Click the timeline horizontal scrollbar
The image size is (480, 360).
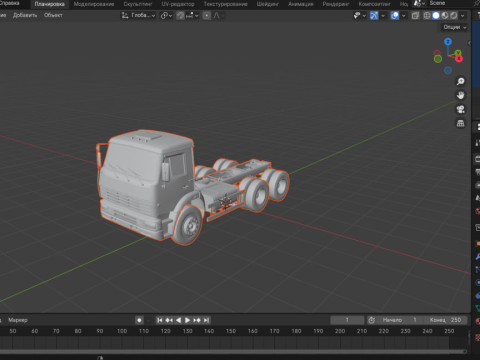click(x=233, y=351)
